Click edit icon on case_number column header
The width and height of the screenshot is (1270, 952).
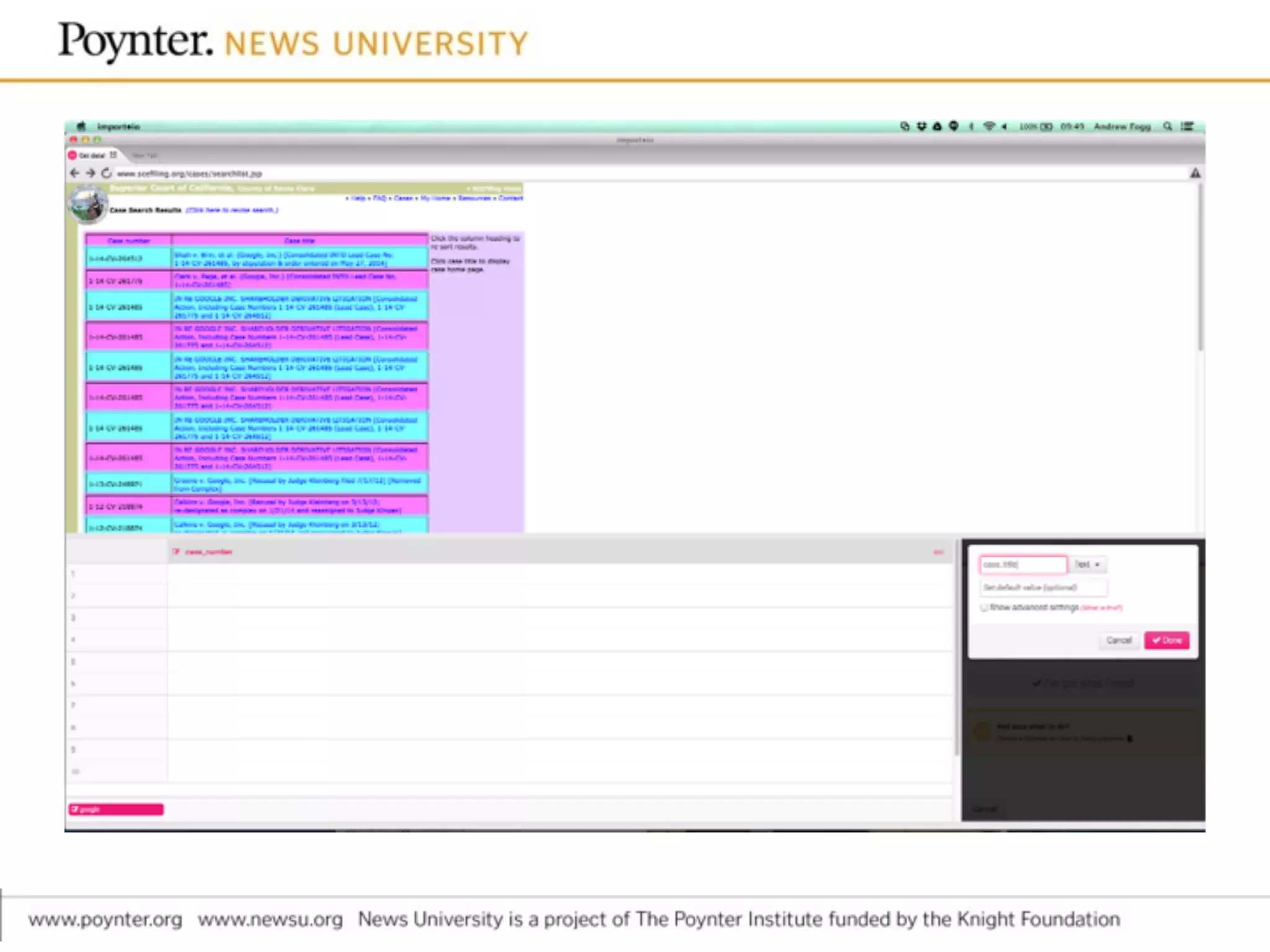click(x=176, y=552)
